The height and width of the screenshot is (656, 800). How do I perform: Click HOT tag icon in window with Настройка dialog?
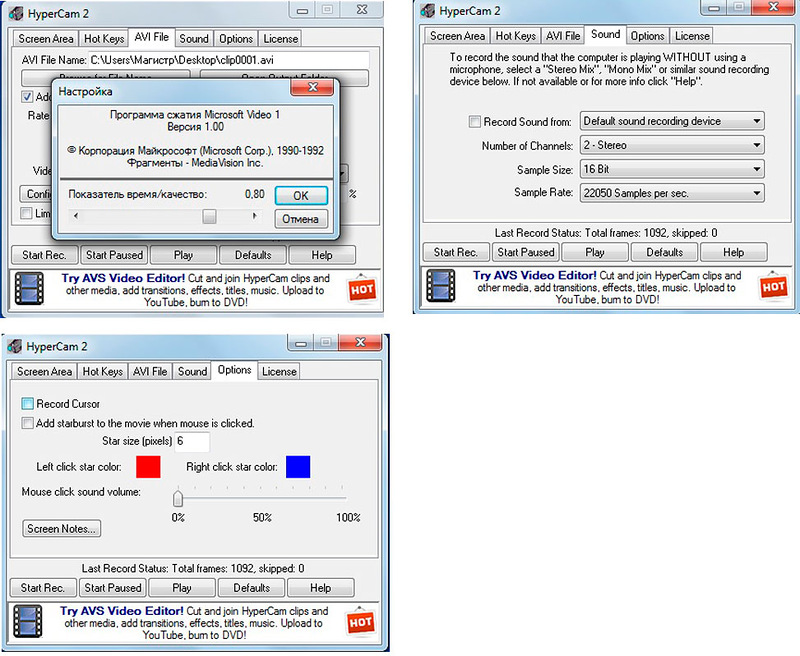click(362, 290)
